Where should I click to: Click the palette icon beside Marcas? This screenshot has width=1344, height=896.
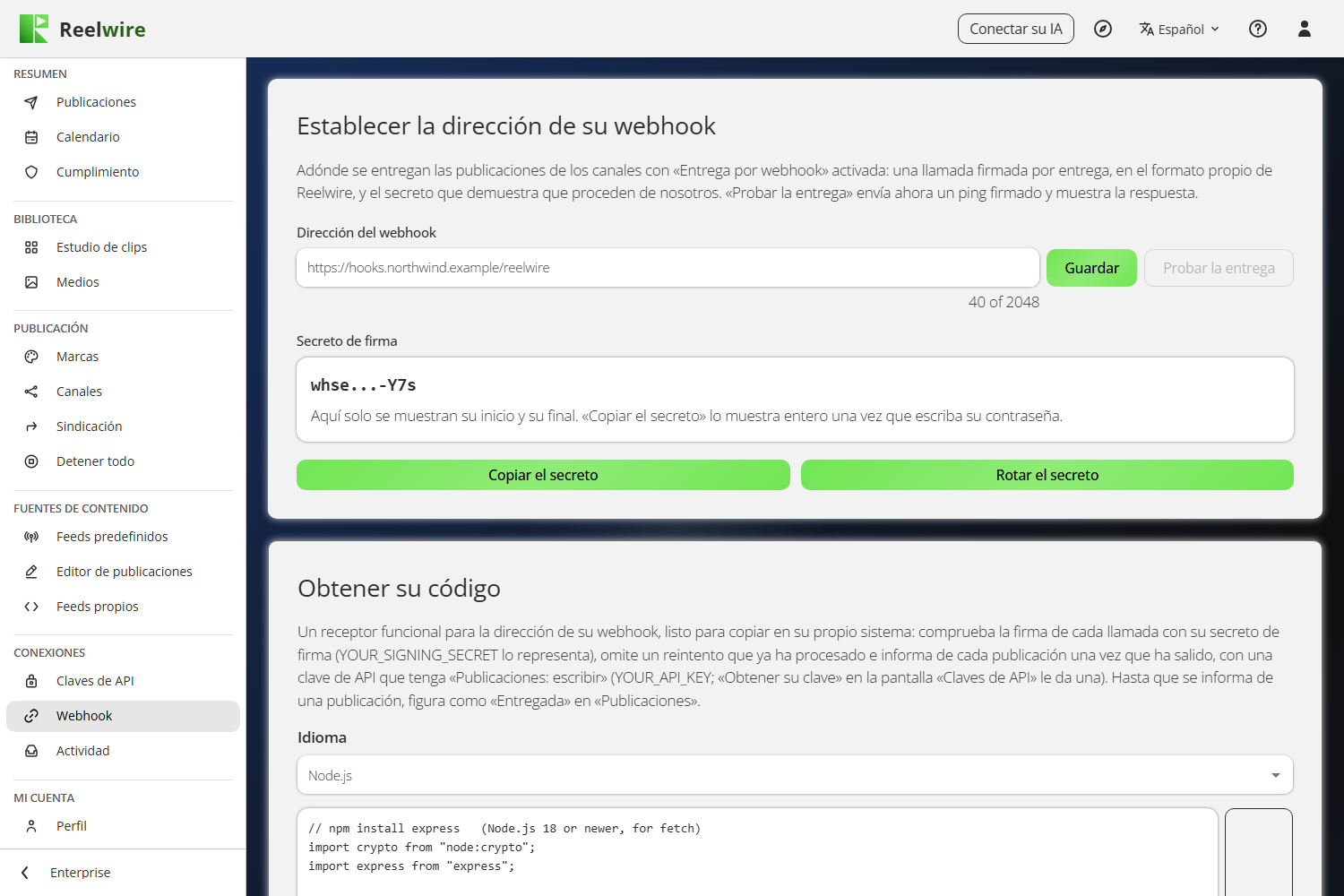click(31, 357)
